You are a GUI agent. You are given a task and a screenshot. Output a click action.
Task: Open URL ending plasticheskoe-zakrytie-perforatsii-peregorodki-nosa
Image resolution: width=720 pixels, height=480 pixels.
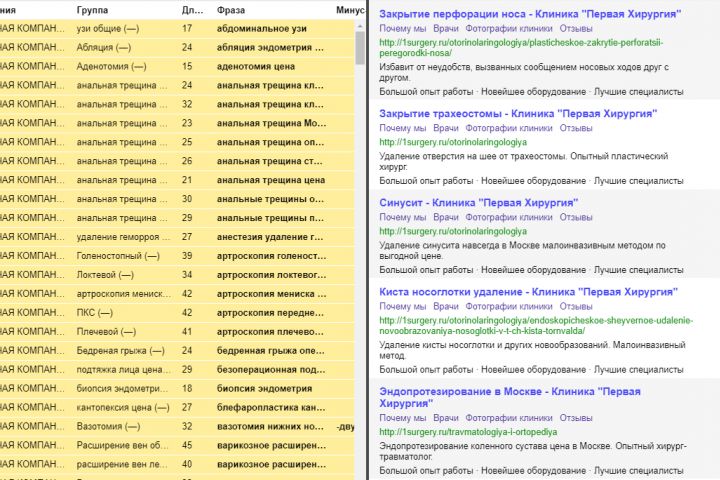click(521, 48)
